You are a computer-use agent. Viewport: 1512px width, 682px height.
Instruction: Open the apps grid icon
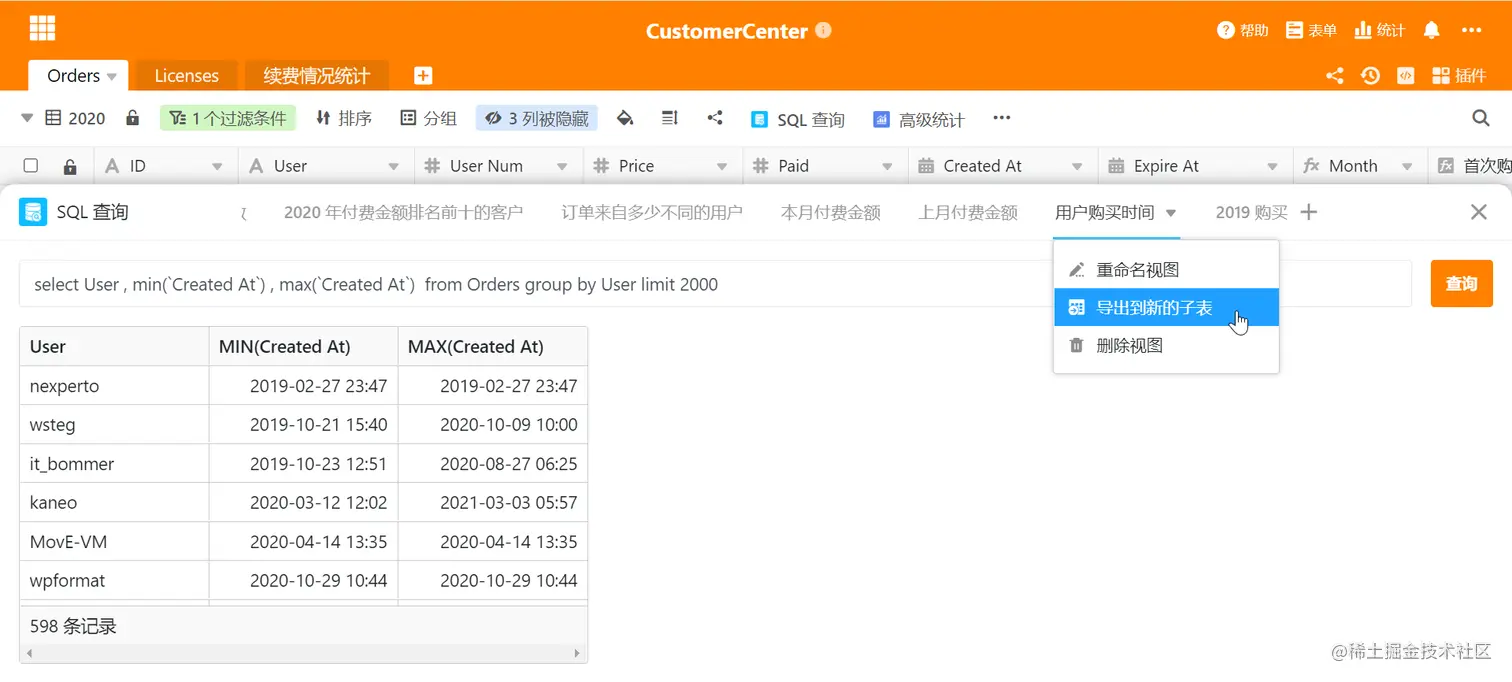pos(42,28)
